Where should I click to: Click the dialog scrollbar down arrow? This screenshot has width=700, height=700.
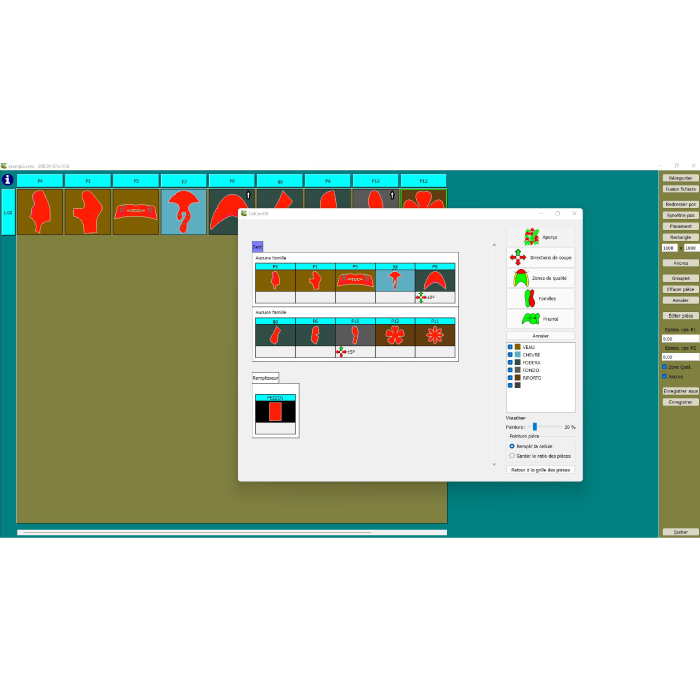tap(494, 465)
